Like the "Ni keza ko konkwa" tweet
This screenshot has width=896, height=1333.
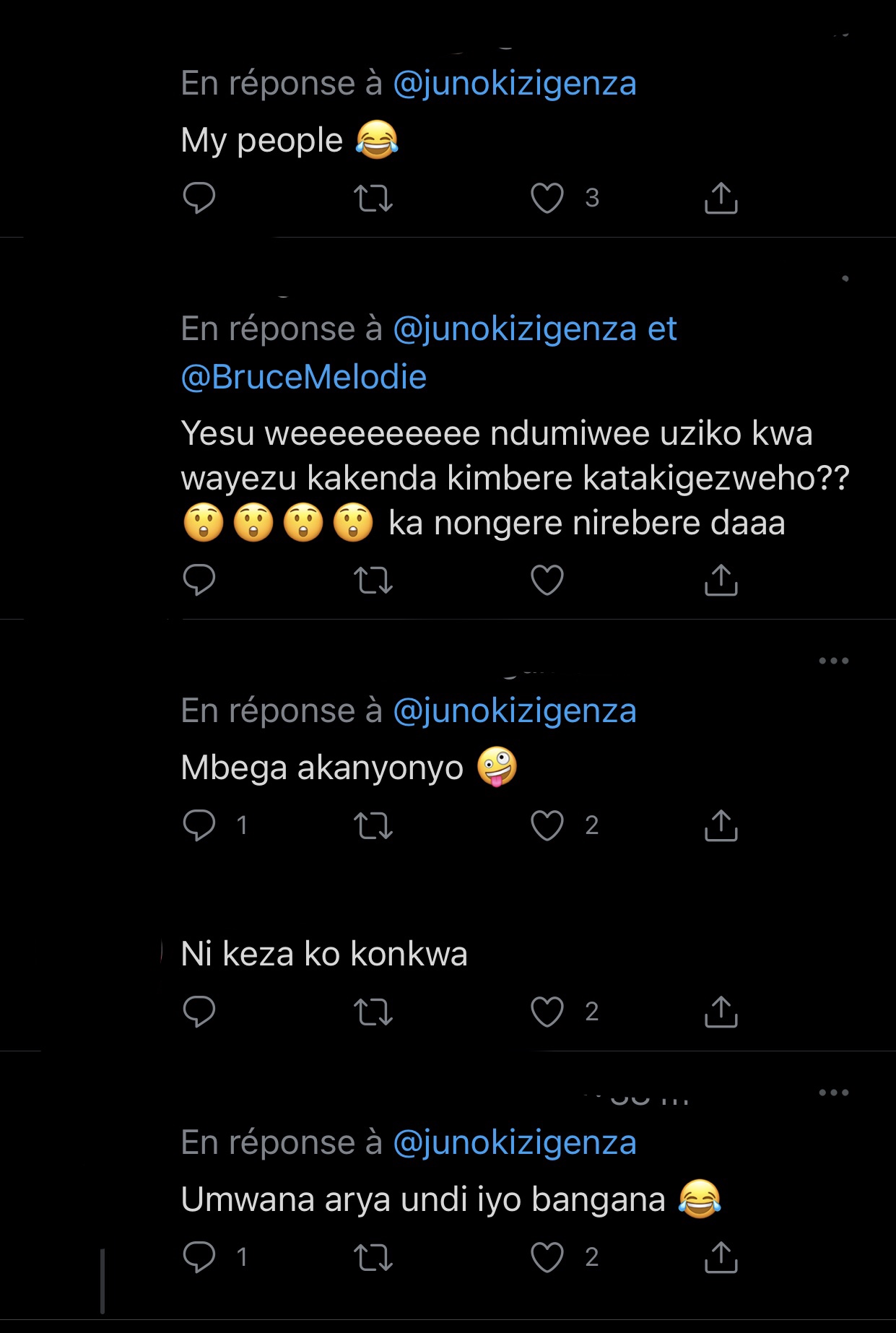547,1012
